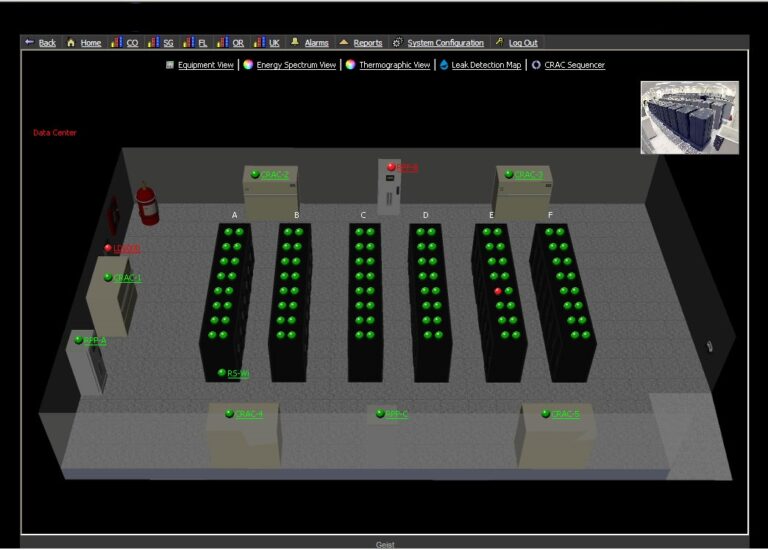The height and width of the screenshot is (550, 768).
Task: Open the CRAC-4 unit label link
Action: point(249,414)
